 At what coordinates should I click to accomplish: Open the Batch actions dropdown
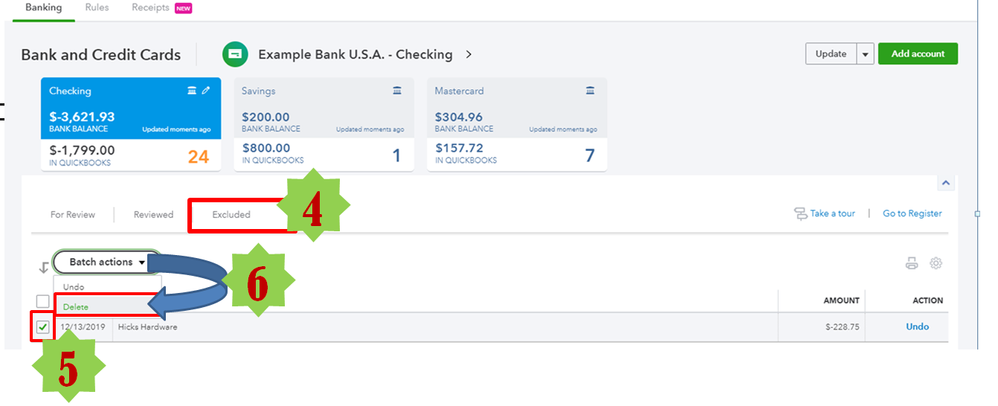click(x=106, y=262)
